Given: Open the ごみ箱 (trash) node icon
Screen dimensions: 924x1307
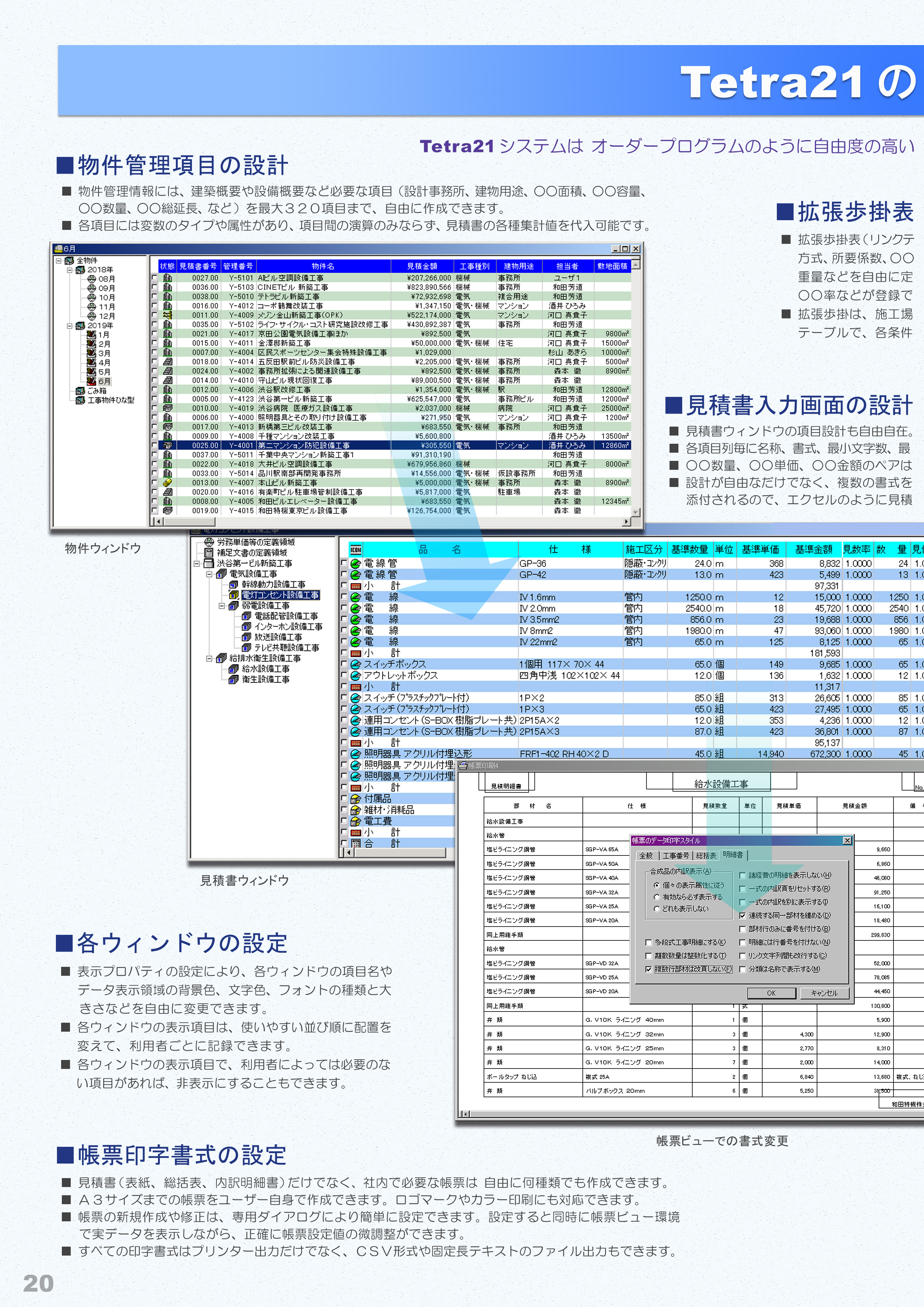Looking at the screenshot, I should tap(81, 391).
